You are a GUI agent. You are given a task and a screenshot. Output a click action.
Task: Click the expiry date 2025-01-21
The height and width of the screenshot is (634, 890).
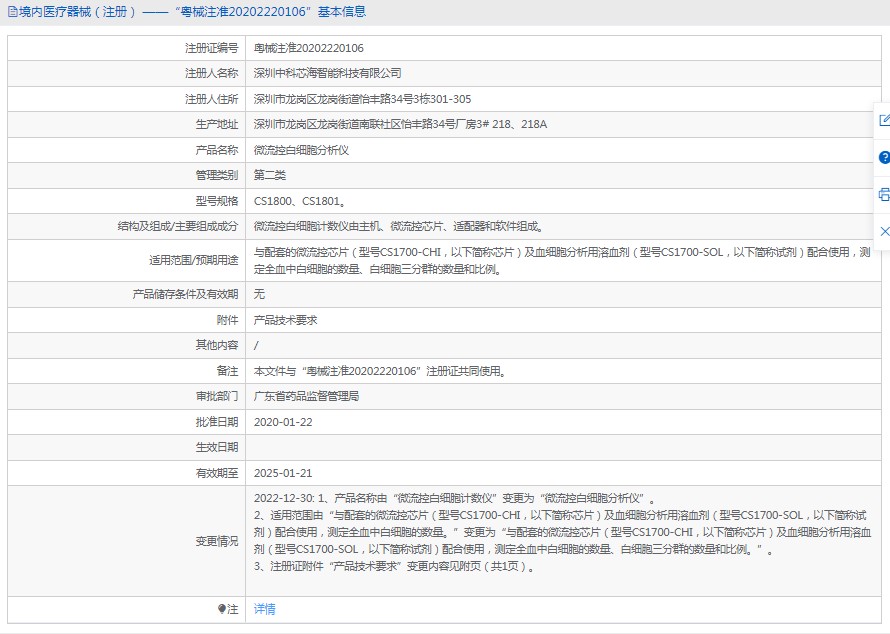[283, 473]
